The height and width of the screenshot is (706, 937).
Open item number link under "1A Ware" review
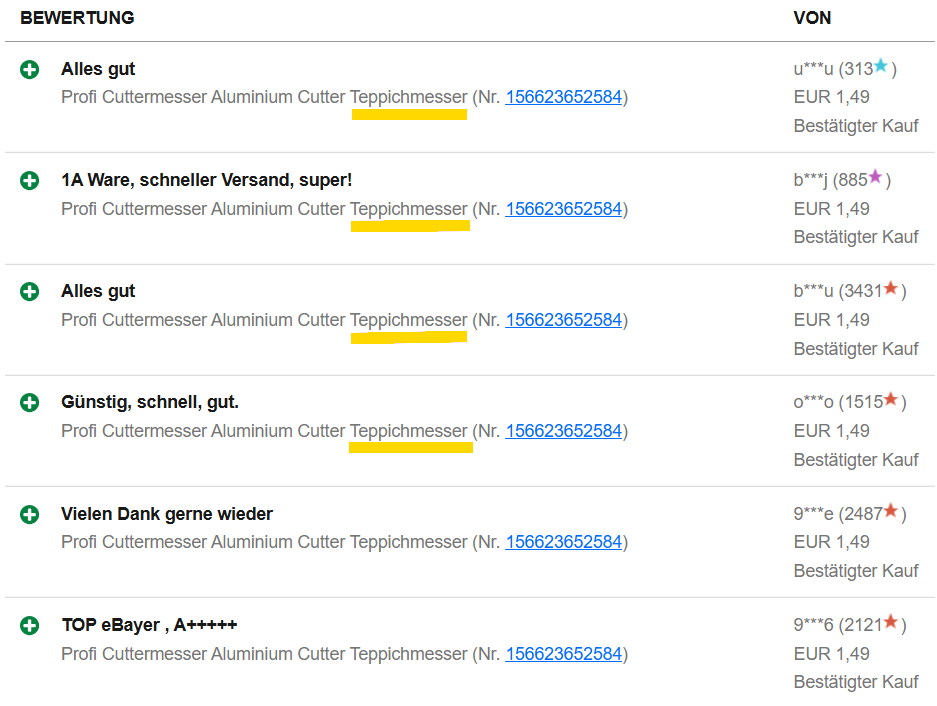[x=564, y=209]
